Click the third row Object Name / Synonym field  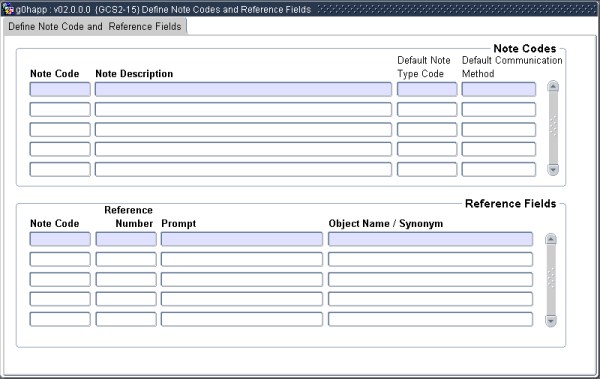(x=430, y=279)
